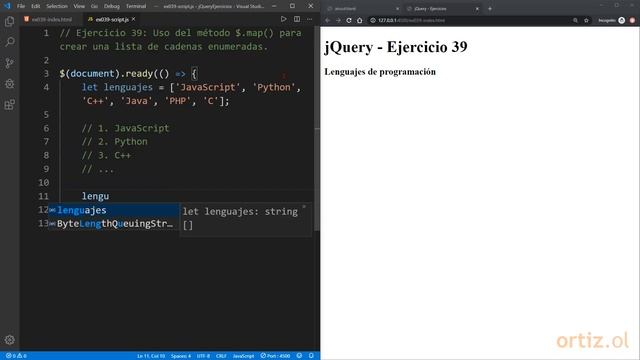The width and height of the screenshot is (640, 360).
Task: Open the Explorer view in VS Code
Action: pos(9,21)
